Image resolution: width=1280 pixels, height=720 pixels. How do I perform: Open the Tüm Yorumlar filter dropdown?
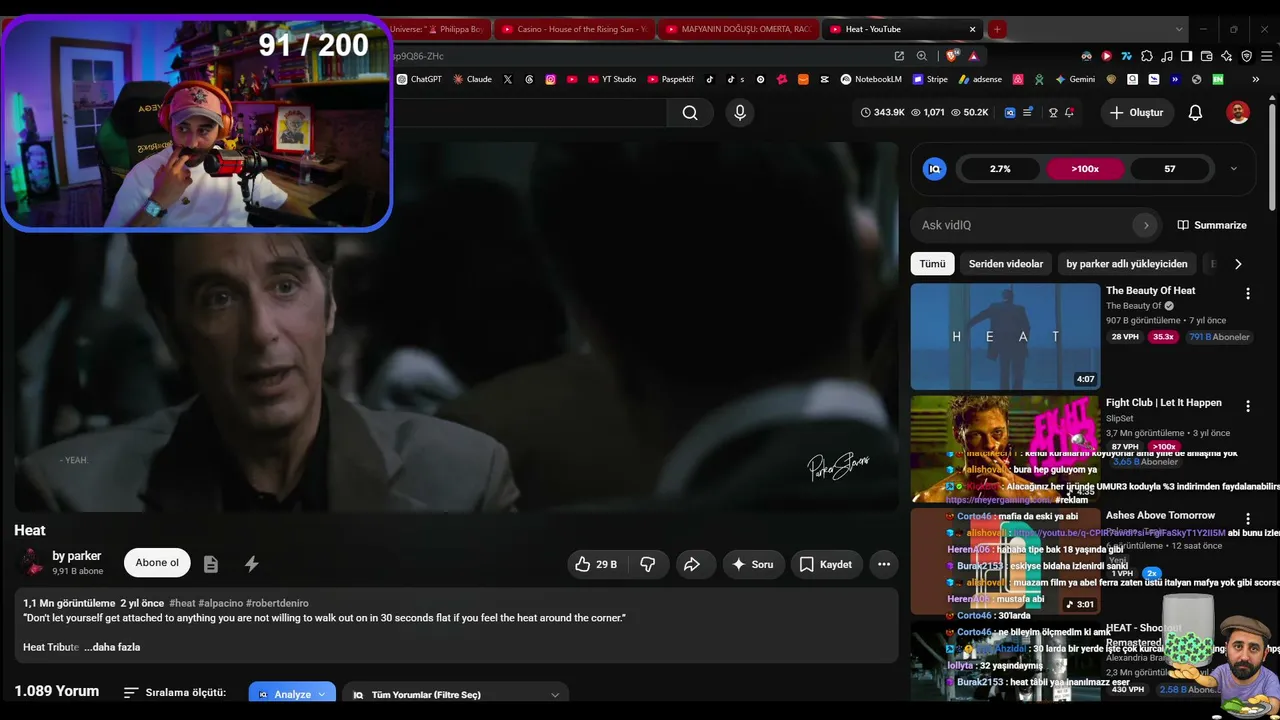tap(455, 694)
